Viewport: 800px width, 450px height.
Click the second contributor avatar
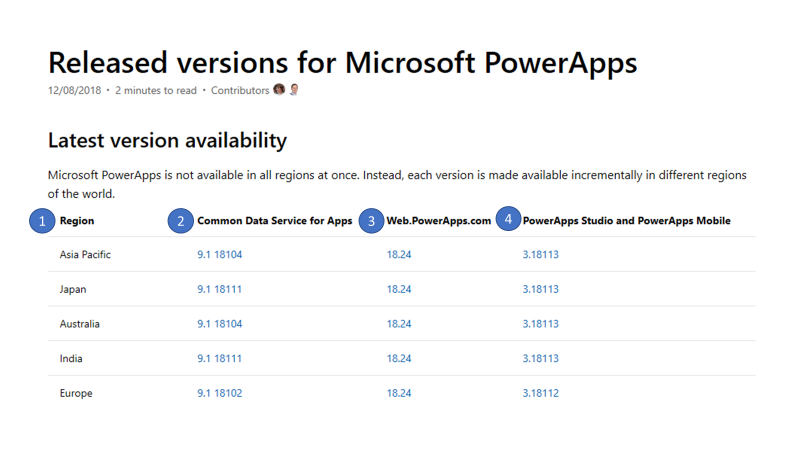[294, 90]
